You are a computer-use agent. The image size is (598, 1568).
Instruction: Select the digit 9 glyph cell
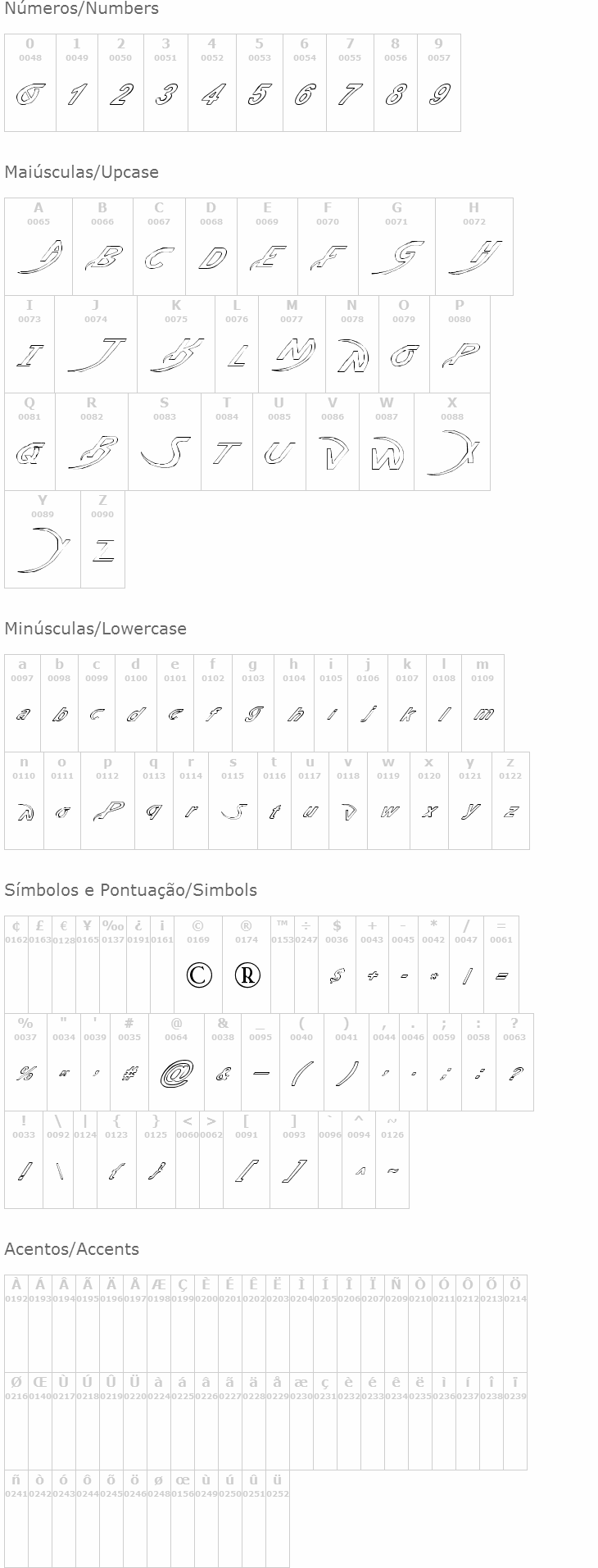[x=439, y=83]
